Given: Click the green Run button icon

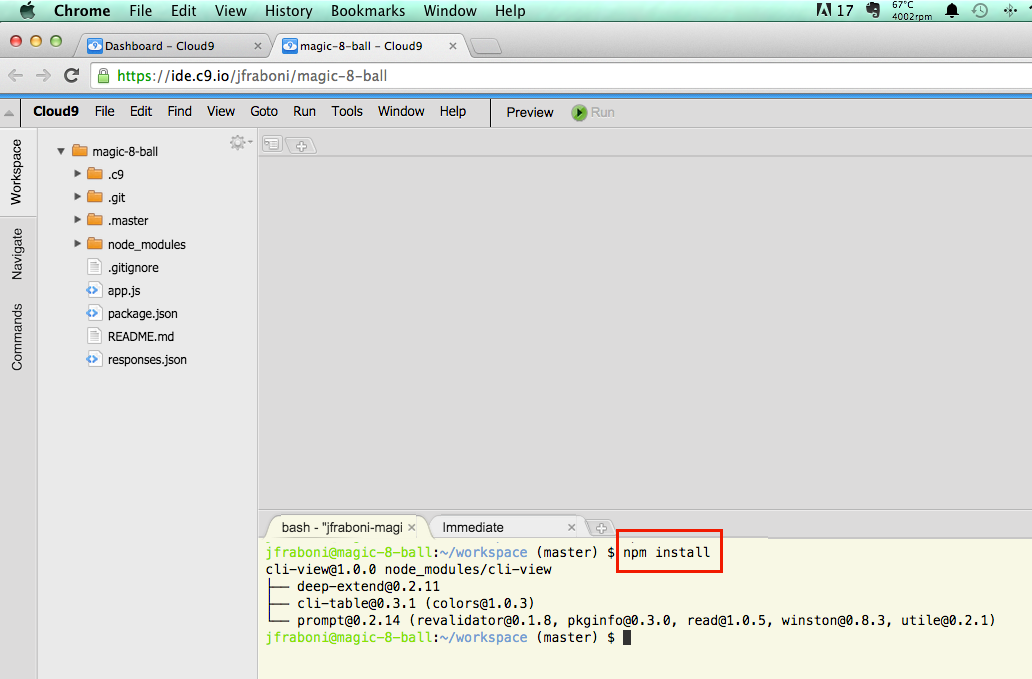Looking at the screenshot, I should [x=579, y=113].
